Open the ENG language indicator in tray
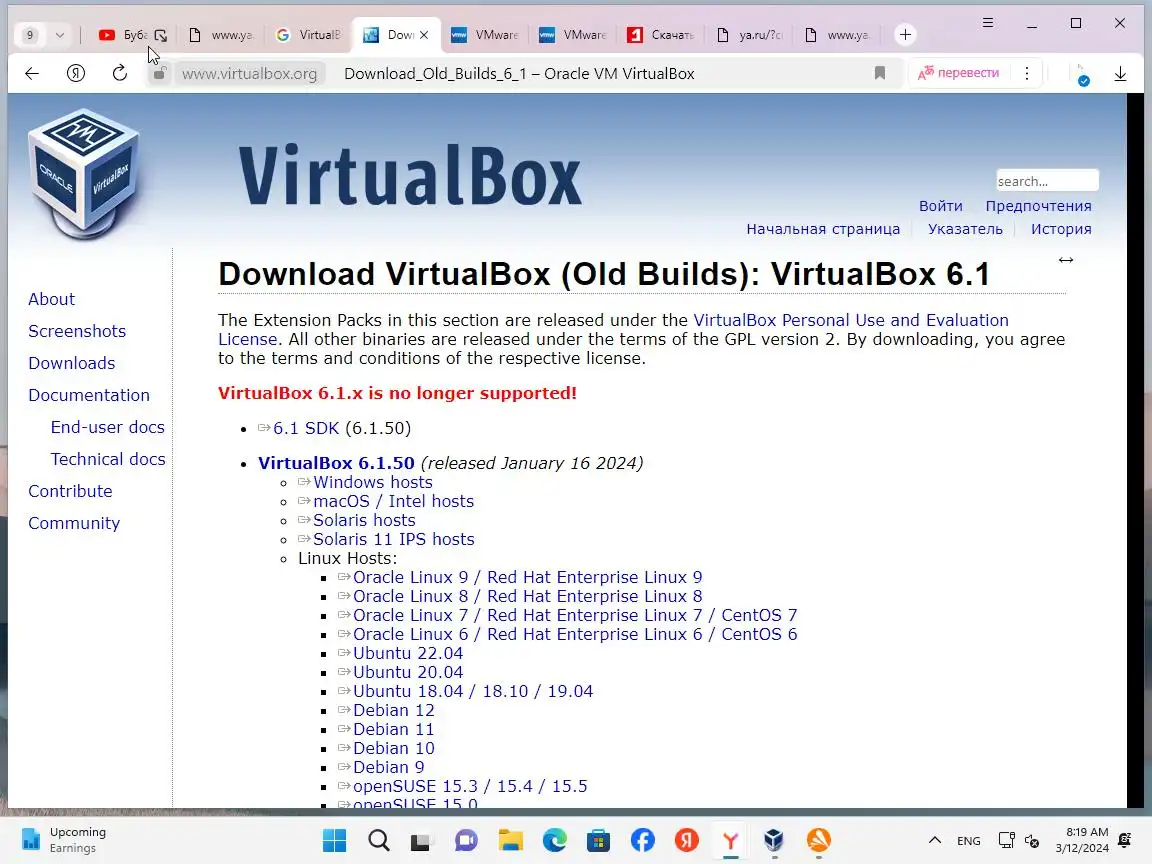The image size is (1152, 864). coord(968,840)
